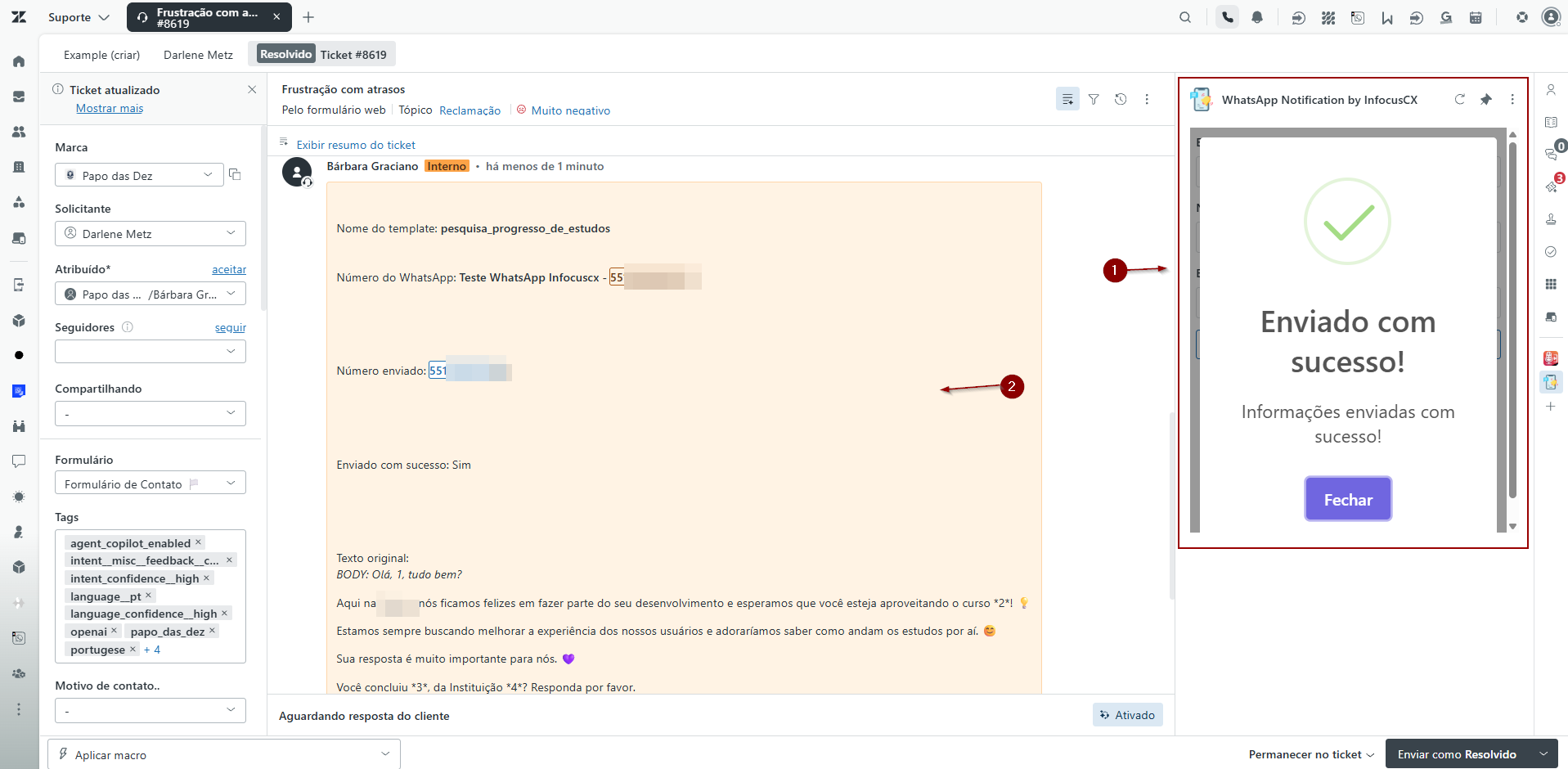The image size is (1568, 769).
Task: Click the user profile avatar icon
Action: [1551, 17]
